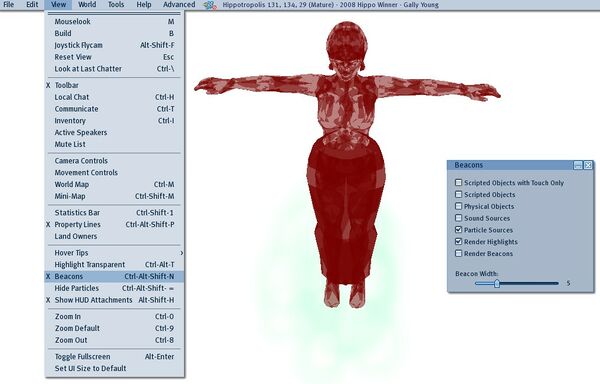Adjust the Beacon Width slider handle
600x384 pixels.
pos(497,283)
